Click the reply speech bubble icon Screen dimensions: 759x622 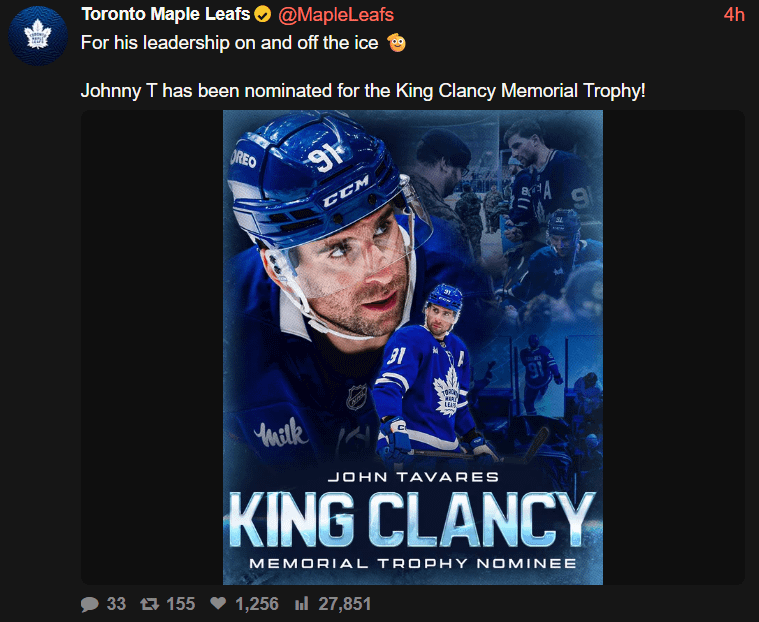pyautogui.click(x=89, y=604)
